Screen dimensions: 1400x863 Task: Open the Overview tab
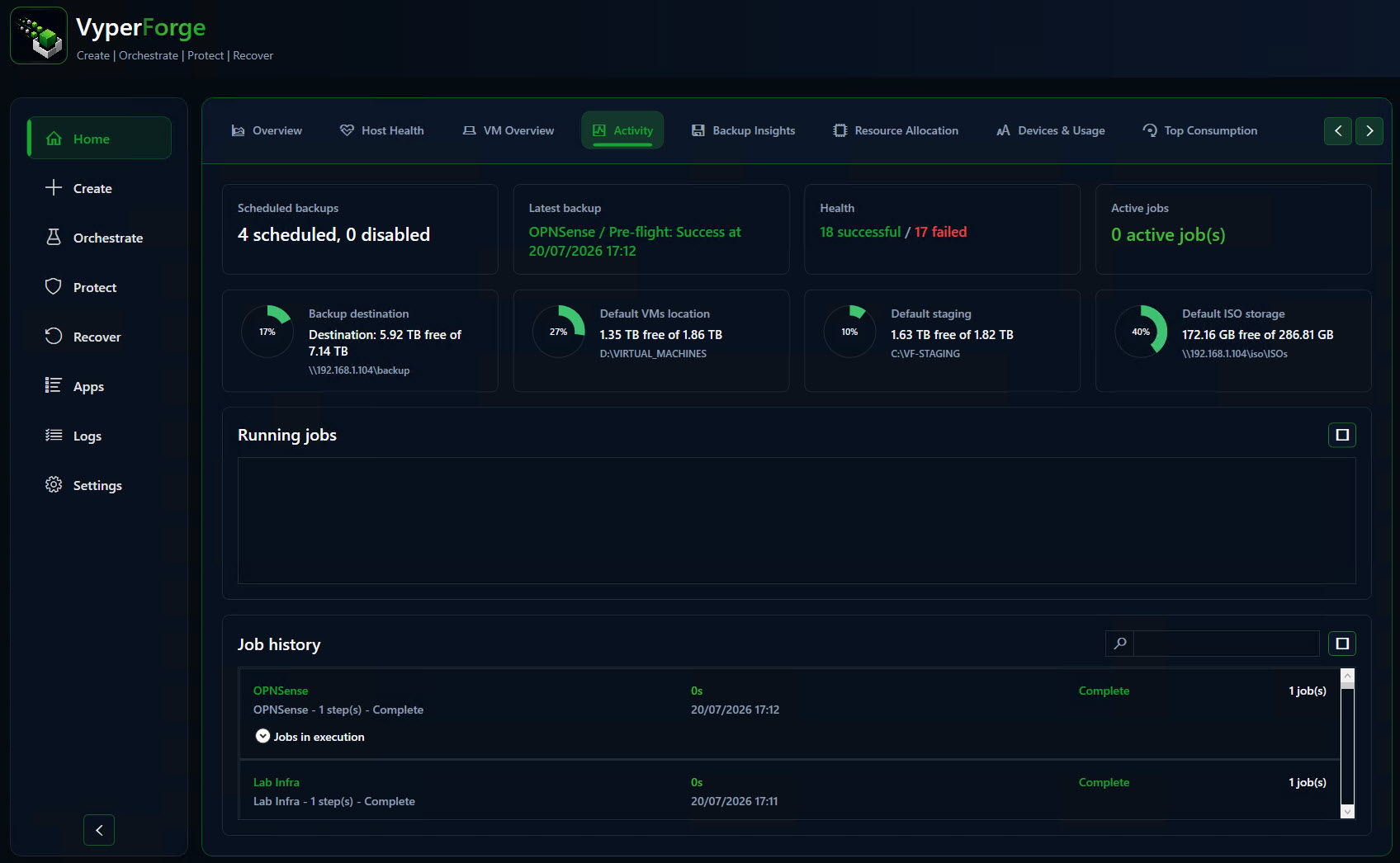coord(267,130)
